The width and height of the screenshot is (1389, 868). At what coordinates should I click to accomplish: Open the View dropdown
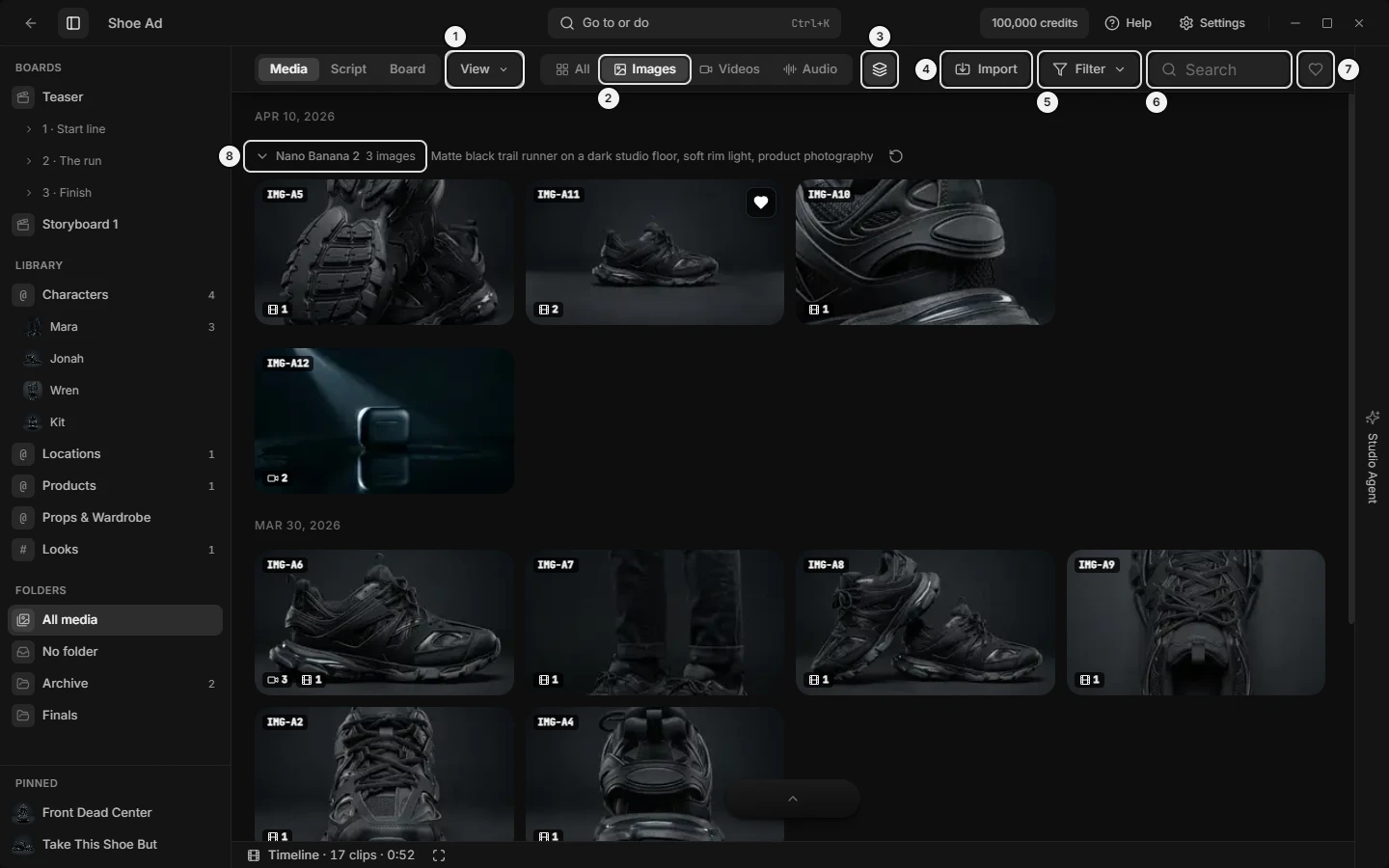pos(484,69)
